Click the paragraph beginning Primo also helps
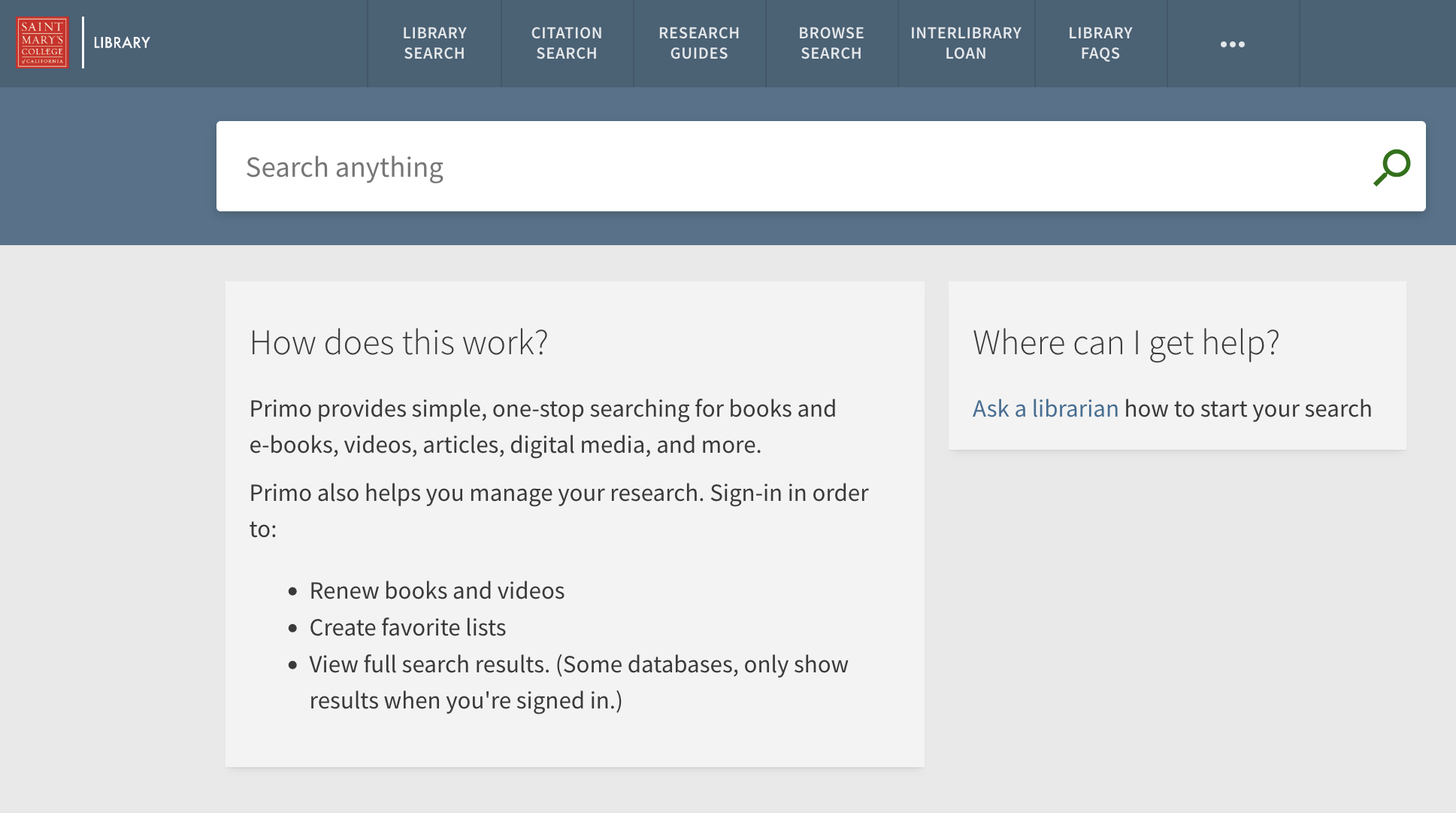The width and height of the screenshot is (1456, 813). click(x=558, y=510)
